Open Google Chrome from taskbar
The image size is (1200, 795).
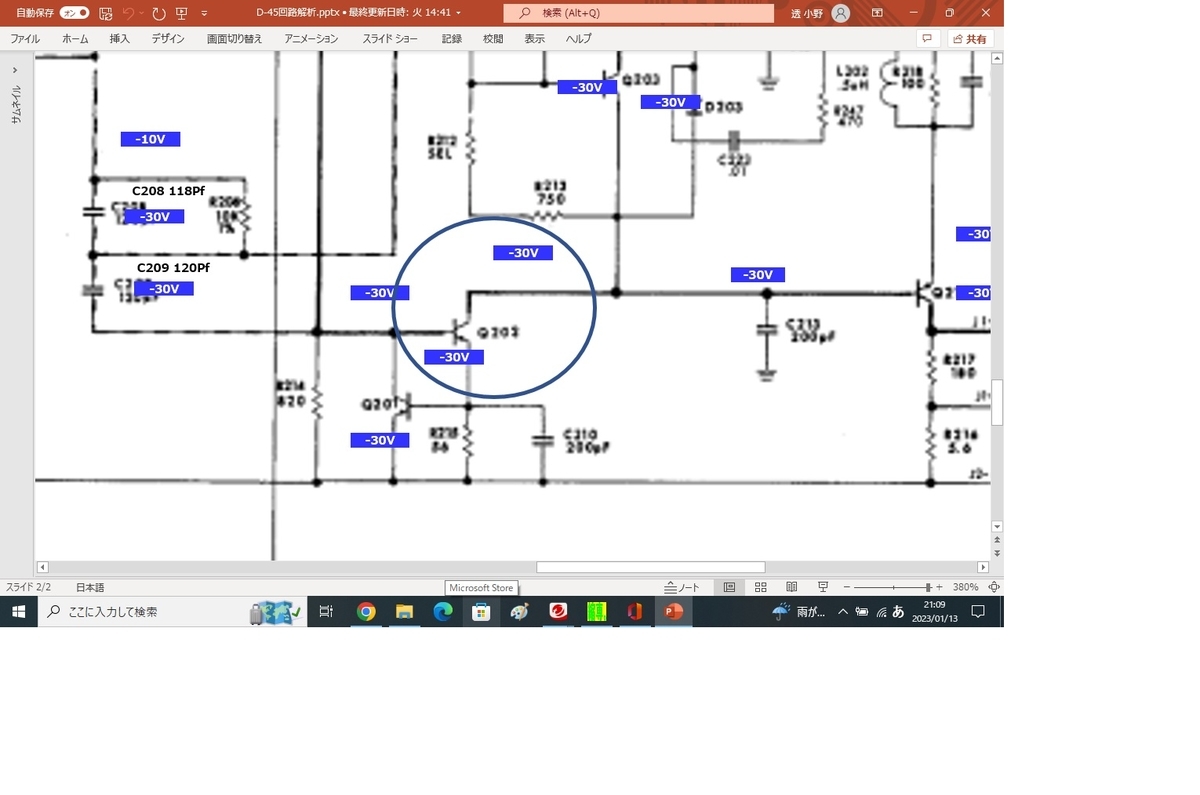pos(366,611)
